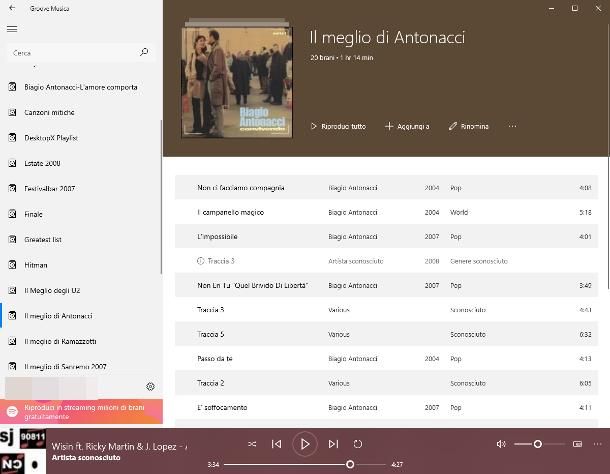Click Riproduci tutto button
The width and height of the screenshot is (610, 474).
[338, 126]
